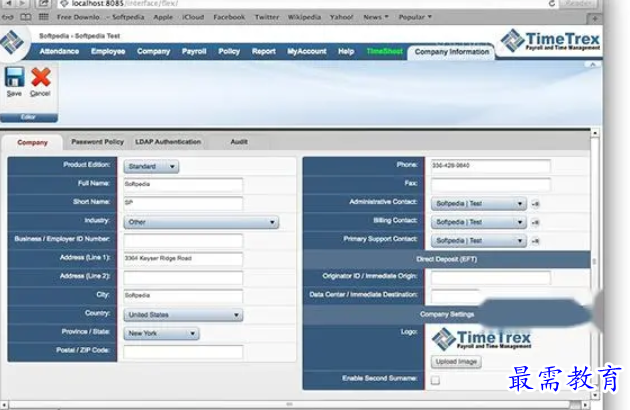The image size is (630, 410).
Task: Switch to the LDAP Authentication tab
Action: [x=168, y=142]
